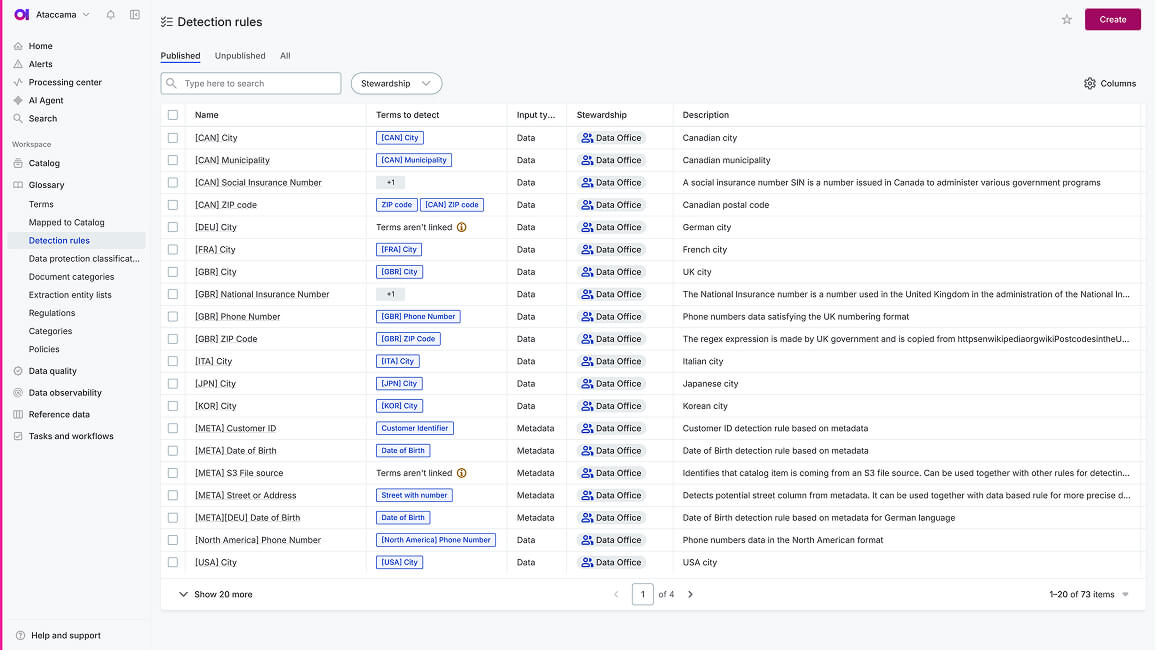Check the [META] Customer ID checkbox
The height and width of the screenshot is (650, 1156).
[x=173, y=428]
